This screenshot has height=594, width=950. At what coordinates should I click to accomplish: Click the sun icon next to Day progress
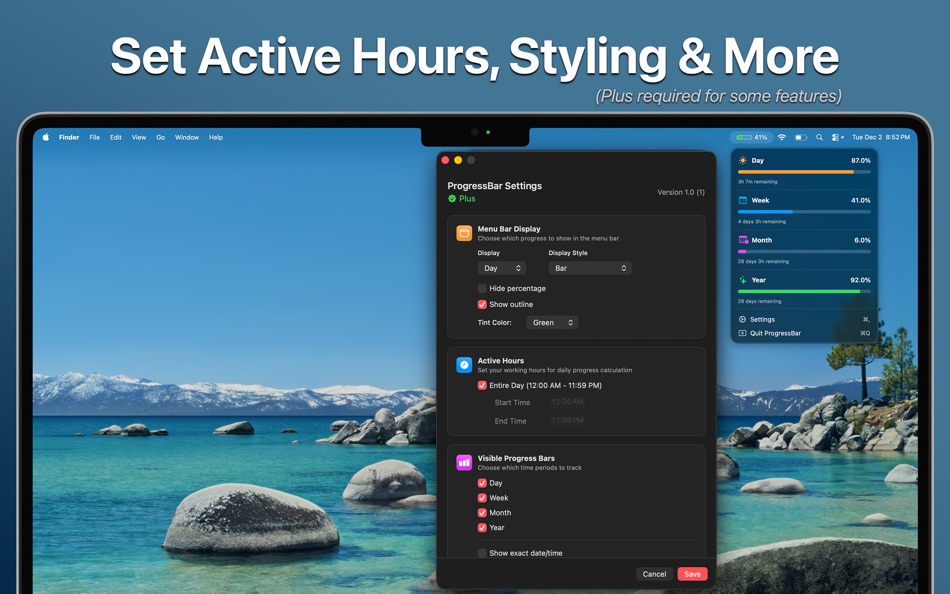[742, 160]
